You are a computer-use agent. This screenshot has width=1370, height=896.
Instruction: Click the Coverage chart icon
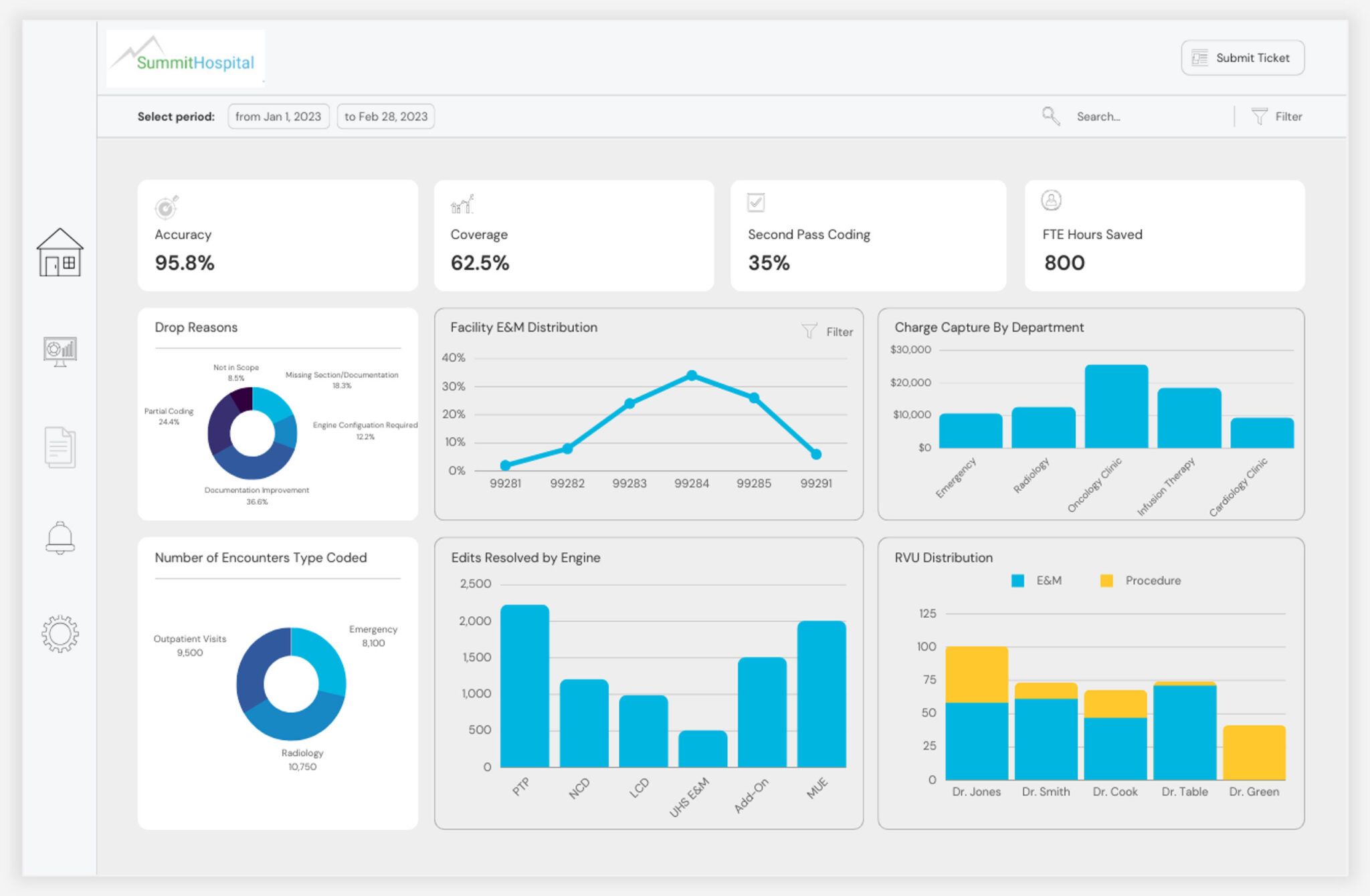[462, 205]
